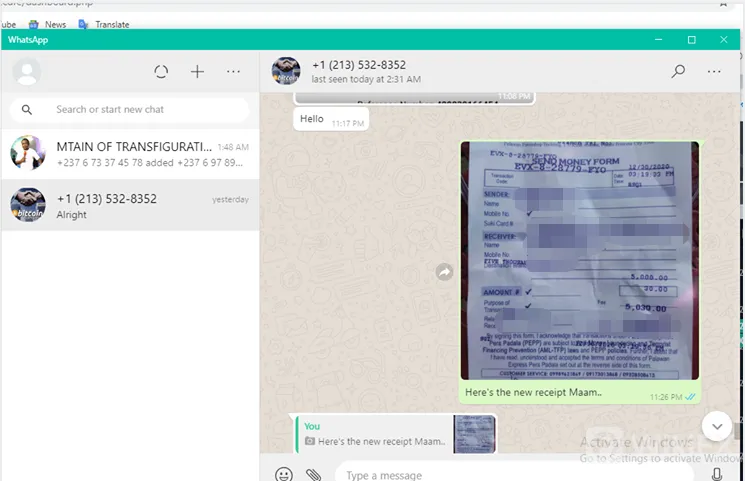Viewport: 745px width, 481px height.
Task: Focus the Search or start new chat field
Action: [x=129, y=110]
